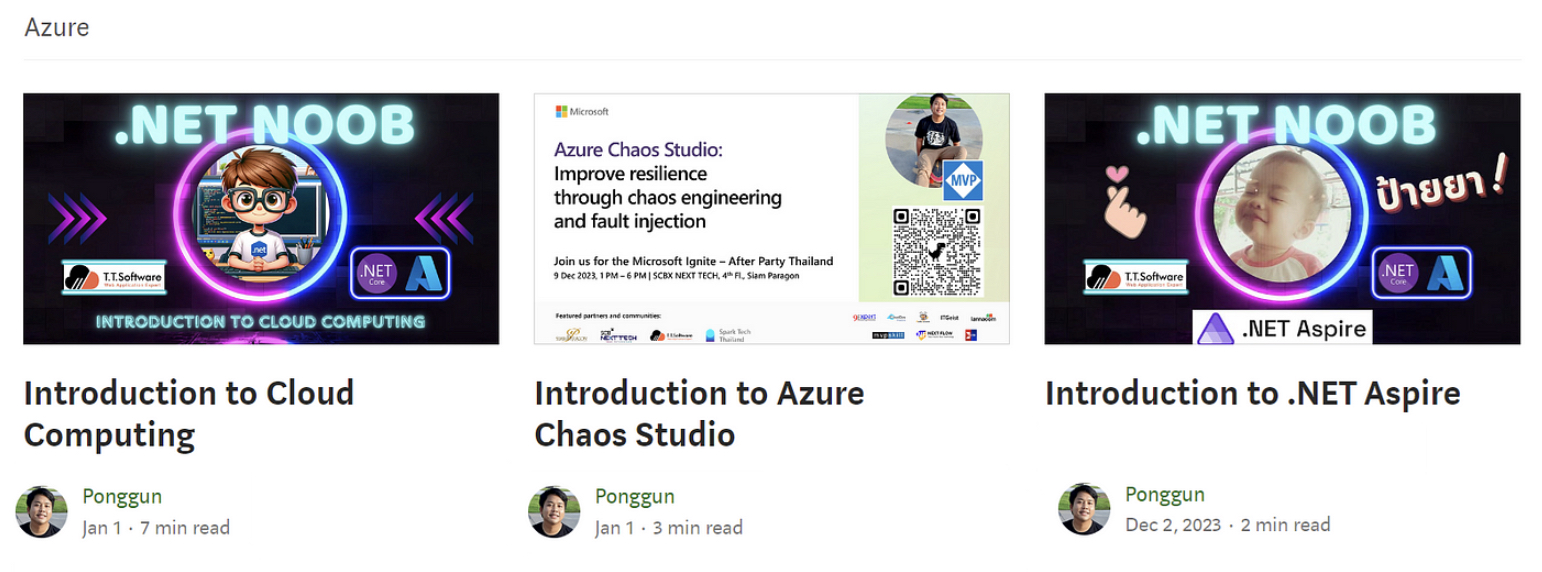Click the 'Introduction to .NET Aspire' title
Screen dimensions: 1542x572
coord(1253,393)
